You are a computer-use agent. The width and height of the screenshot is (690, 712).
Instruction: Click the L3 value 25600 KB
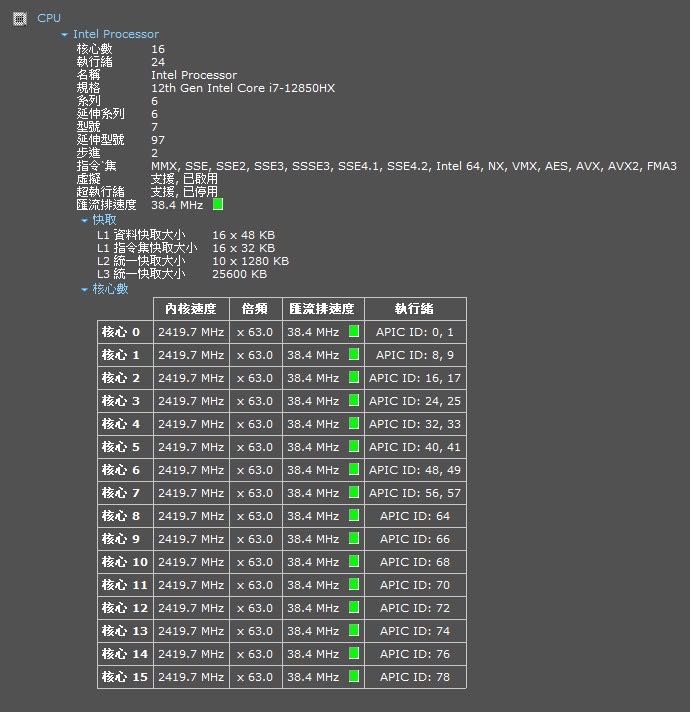coord(240,274)
